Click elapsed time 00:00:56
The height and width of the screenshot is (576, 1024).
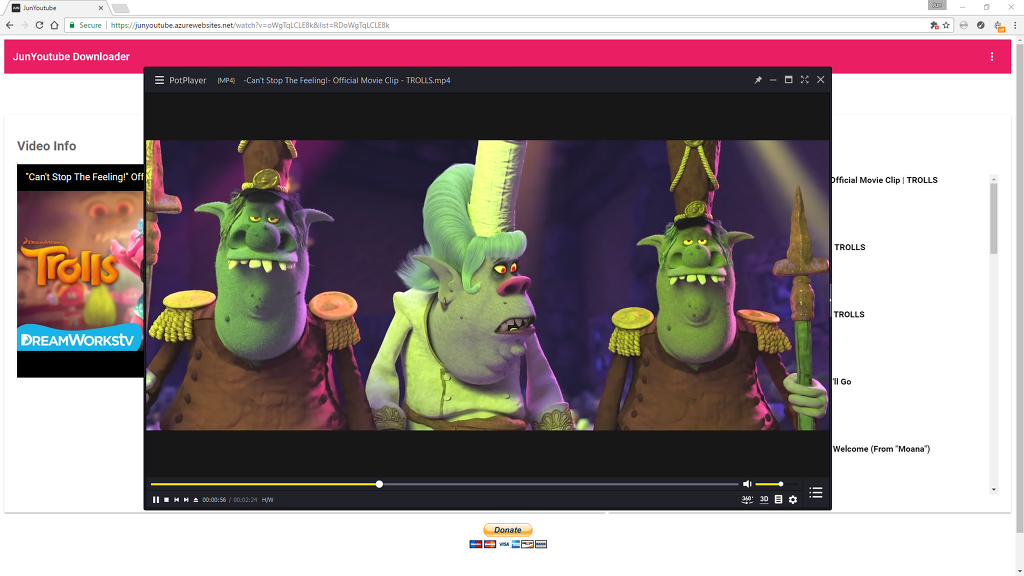pos(214,500)
